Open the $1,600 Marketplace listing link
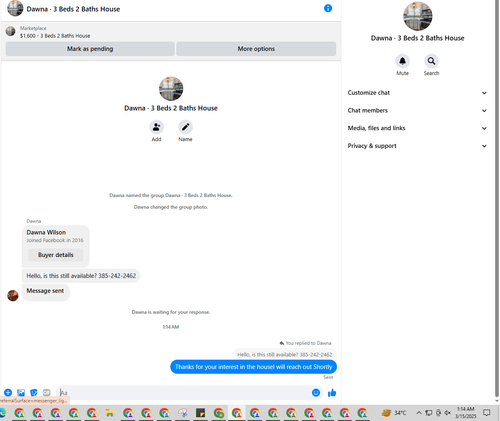Viewport: 500px width, 421px height. [x=55, y=36]
